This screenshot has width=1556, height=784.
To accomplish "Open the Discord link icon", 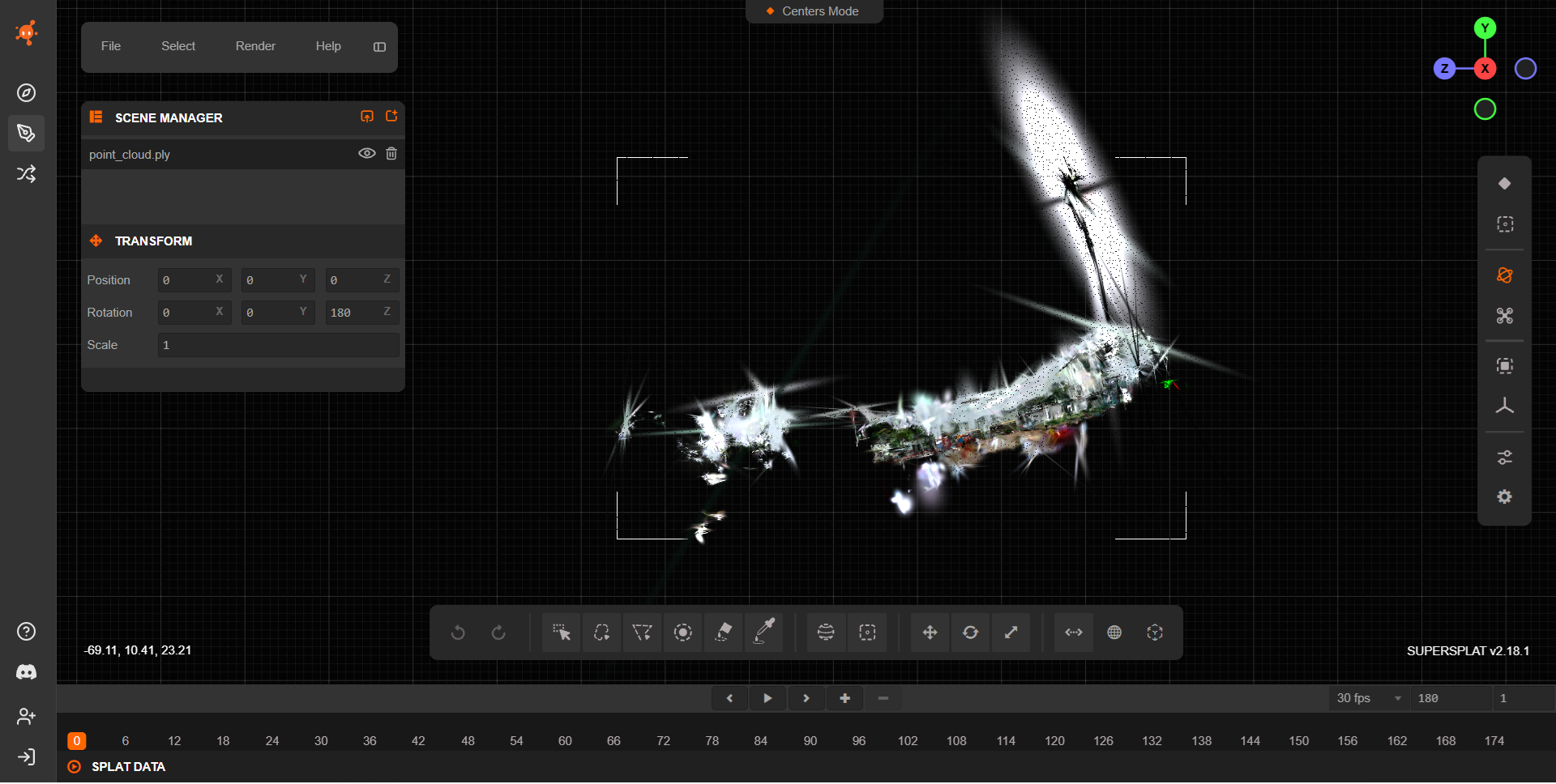I will [x=27, y=672].
